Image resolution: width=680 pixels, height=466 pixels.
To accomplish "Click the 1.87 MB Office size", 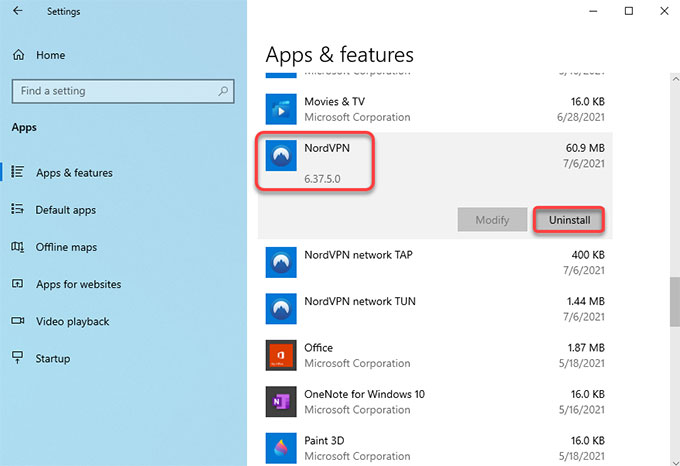I will (586, 348).
